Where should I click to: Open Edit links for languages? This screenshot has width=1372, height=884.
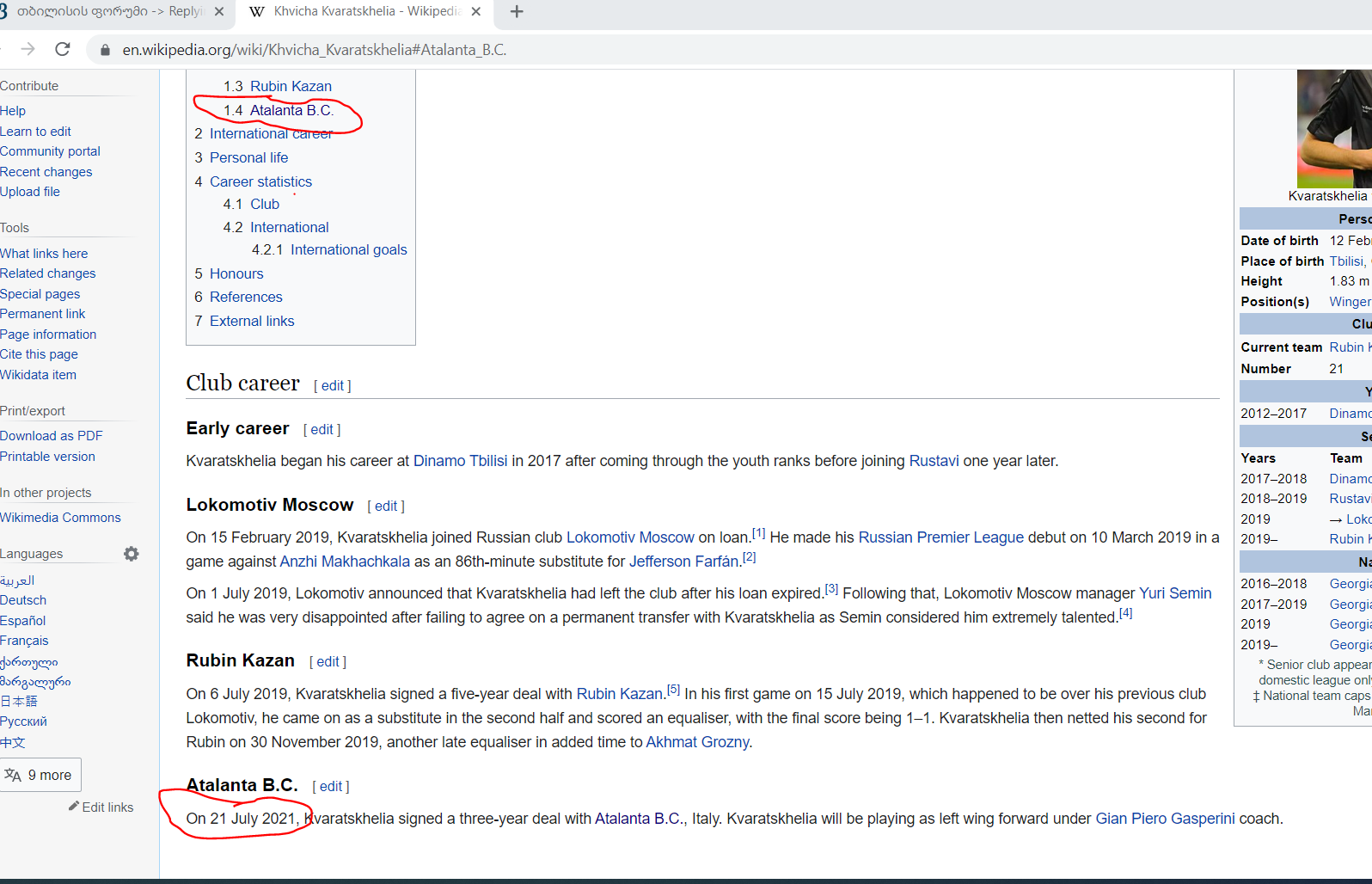tap(101, 807)
